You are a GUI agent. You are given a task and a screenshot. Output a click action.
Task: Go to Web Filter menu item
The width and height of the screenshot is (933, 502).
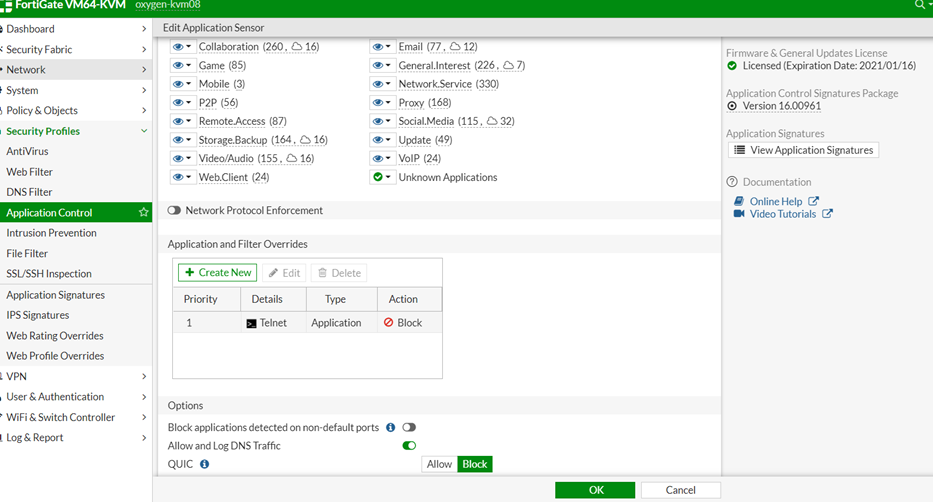point(30,172)
